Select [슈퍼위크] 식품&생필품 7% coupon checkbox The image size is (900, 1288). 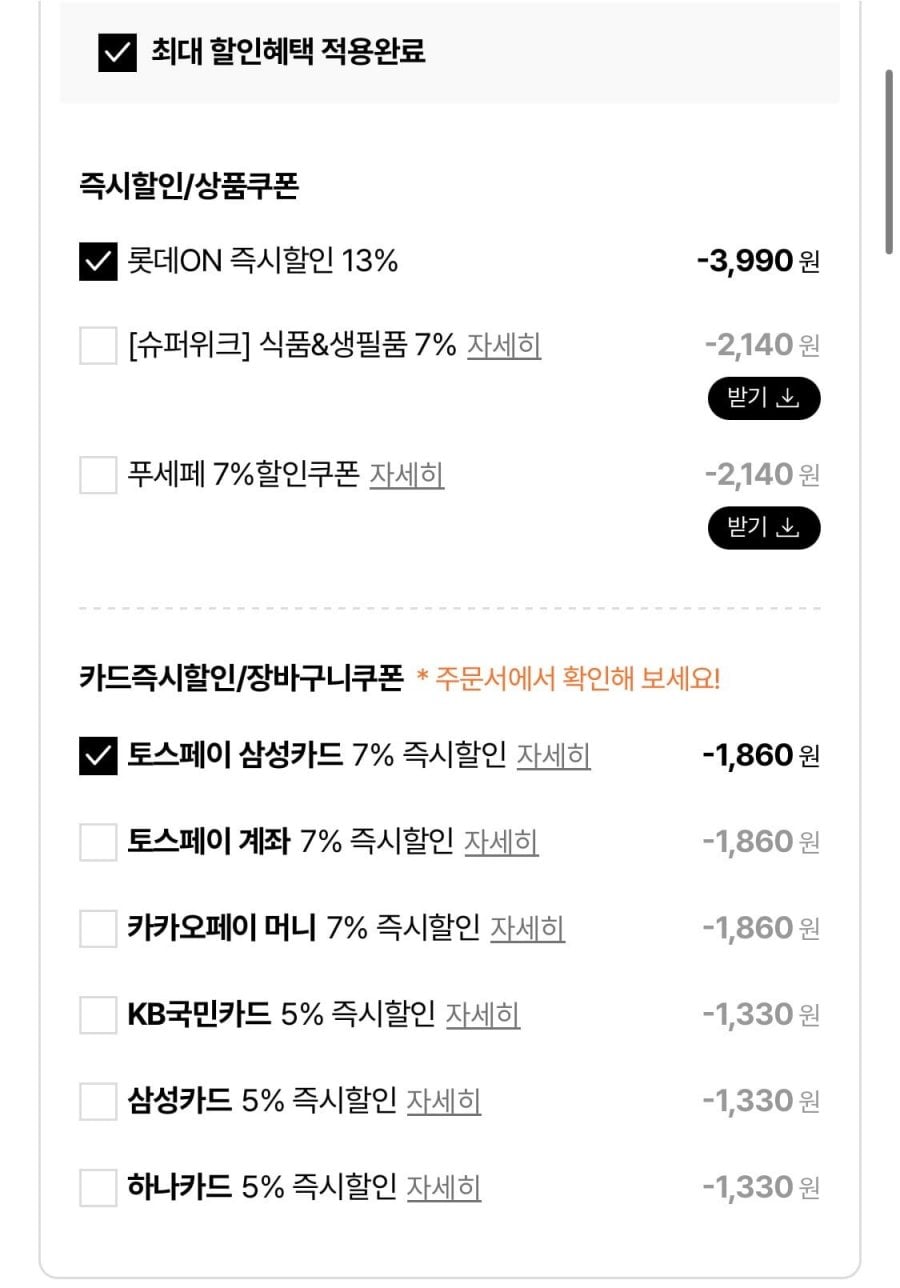[98, 347]
